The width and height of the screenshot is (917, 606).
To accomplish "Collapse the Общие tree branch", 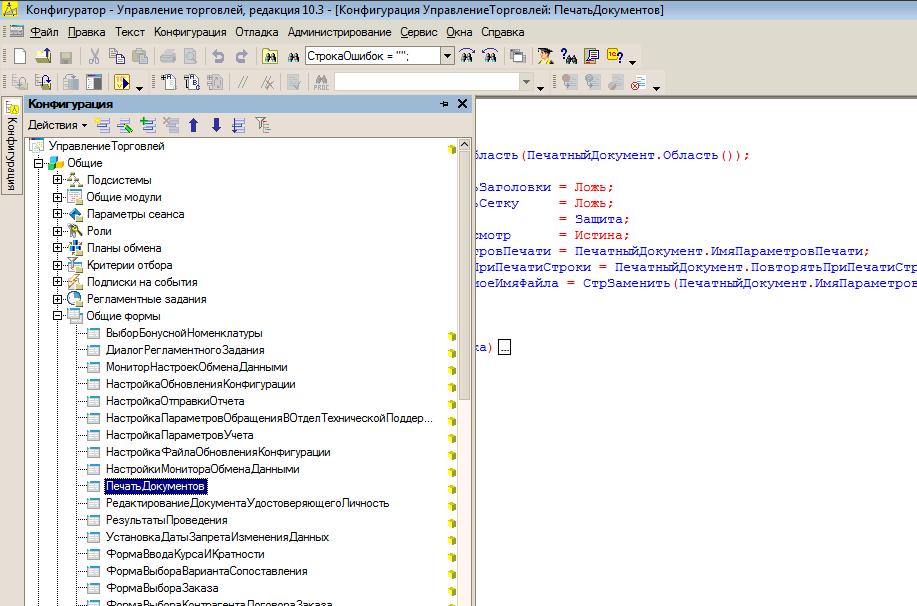I will click(x=39, y=163).
